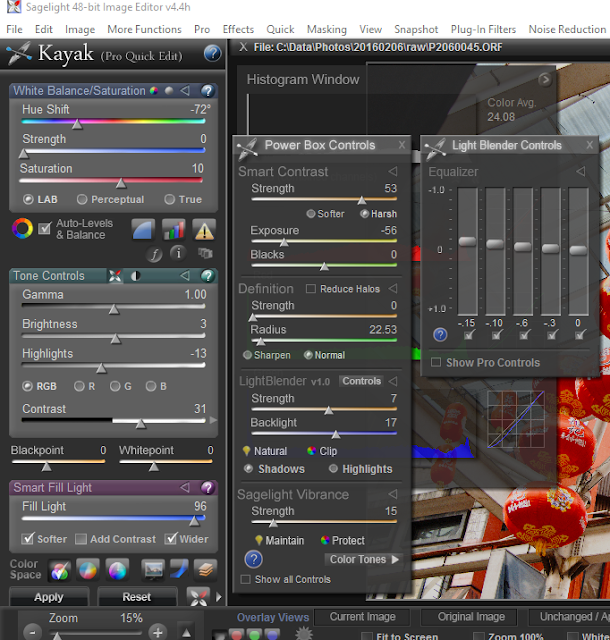This screenshot has width=610, height=640.
Task: Collapse Smart Contrast section arrow
Action: point(393,171)
